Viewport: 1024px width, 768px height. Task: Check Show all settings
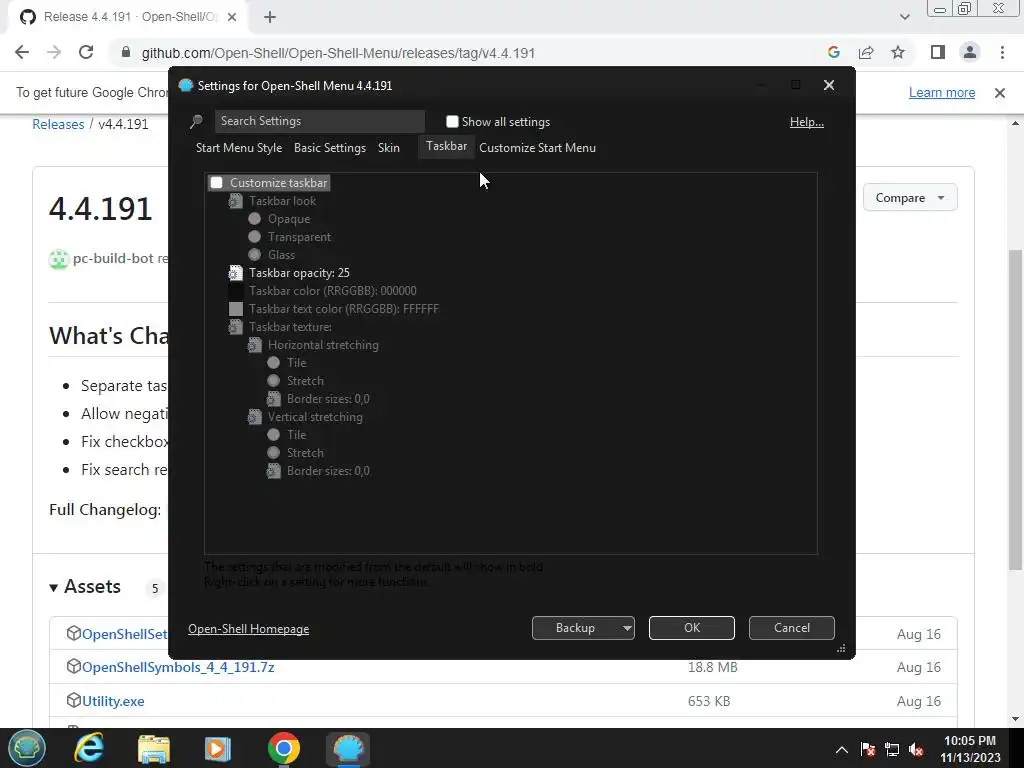tap(452, 121)
